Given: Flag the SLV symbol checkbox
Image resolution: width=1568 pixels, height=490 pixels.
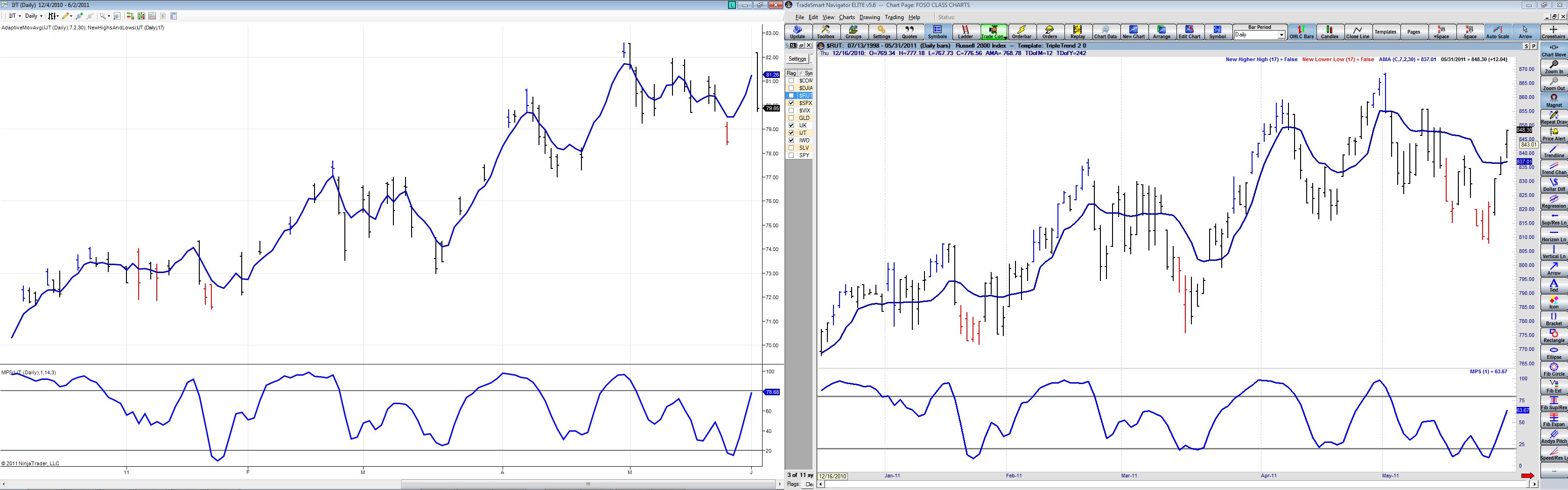Looking at the screenshot, I should tap(791, 147).
